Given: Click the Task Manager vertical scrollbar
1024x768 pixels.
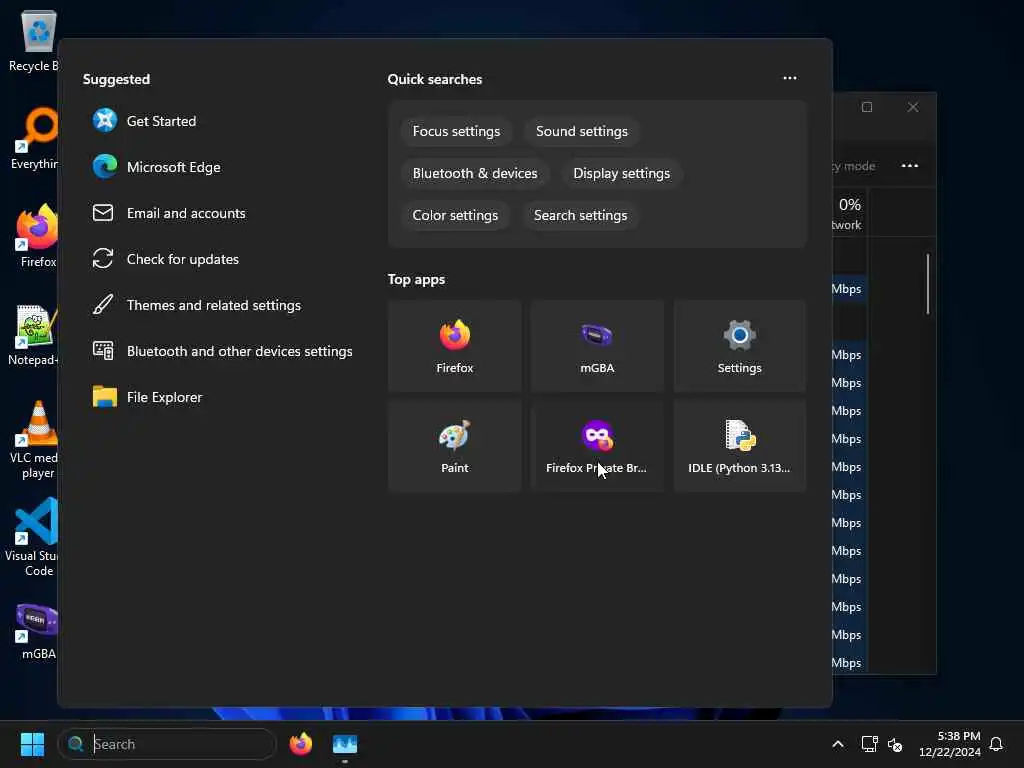Looking at the screenshot, I should click(927, 284).
